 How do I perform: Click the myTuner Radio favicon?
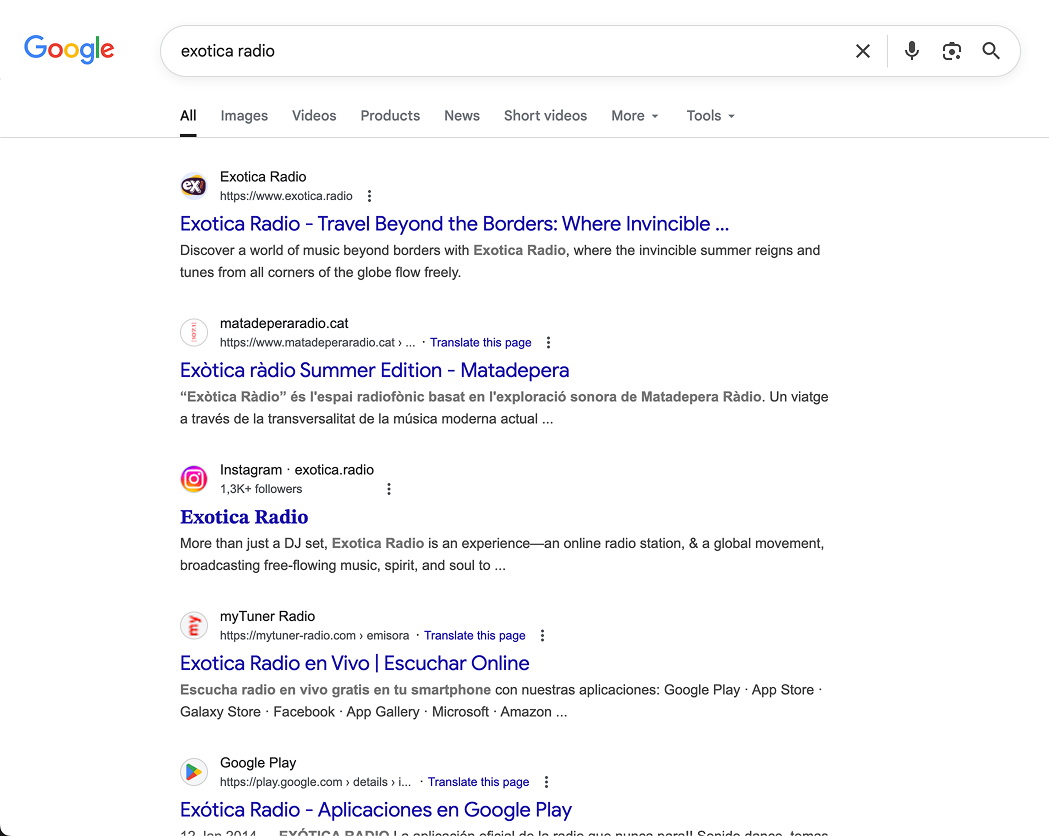point(193,625)
